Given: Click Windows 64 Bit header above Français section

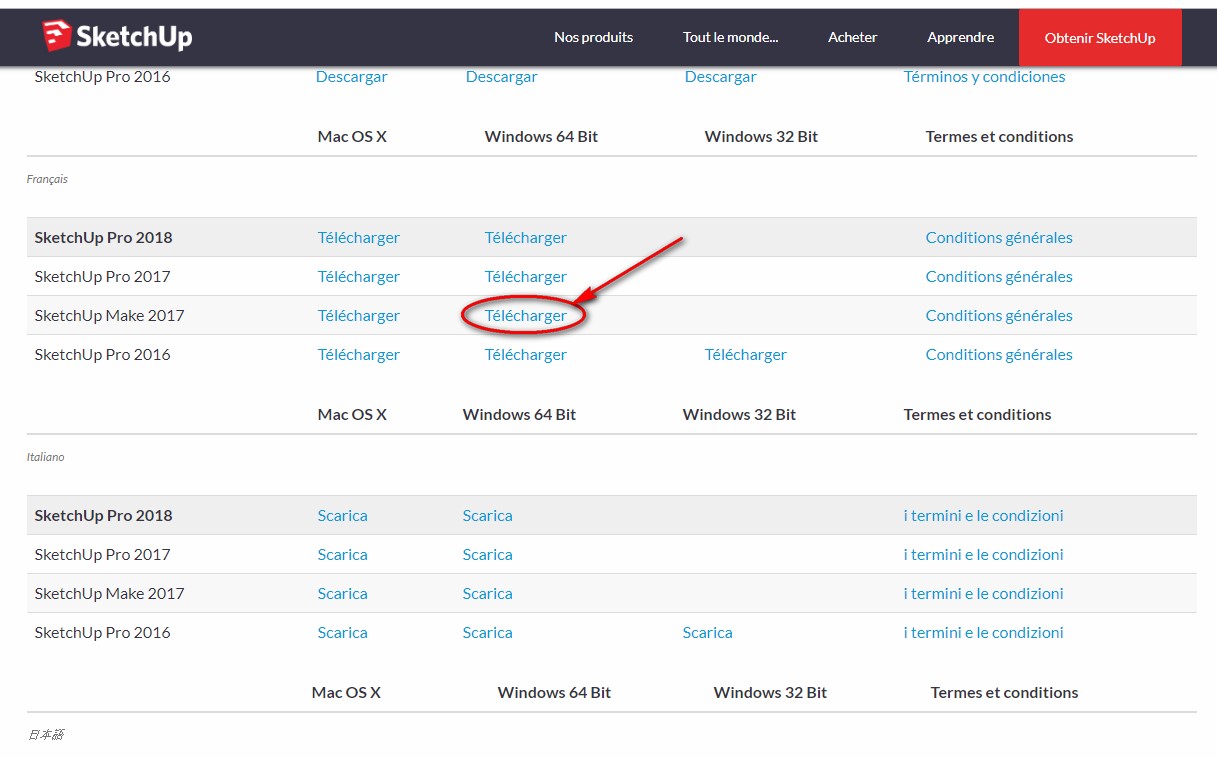Looking at the screenshot, I should pos(542,137).
